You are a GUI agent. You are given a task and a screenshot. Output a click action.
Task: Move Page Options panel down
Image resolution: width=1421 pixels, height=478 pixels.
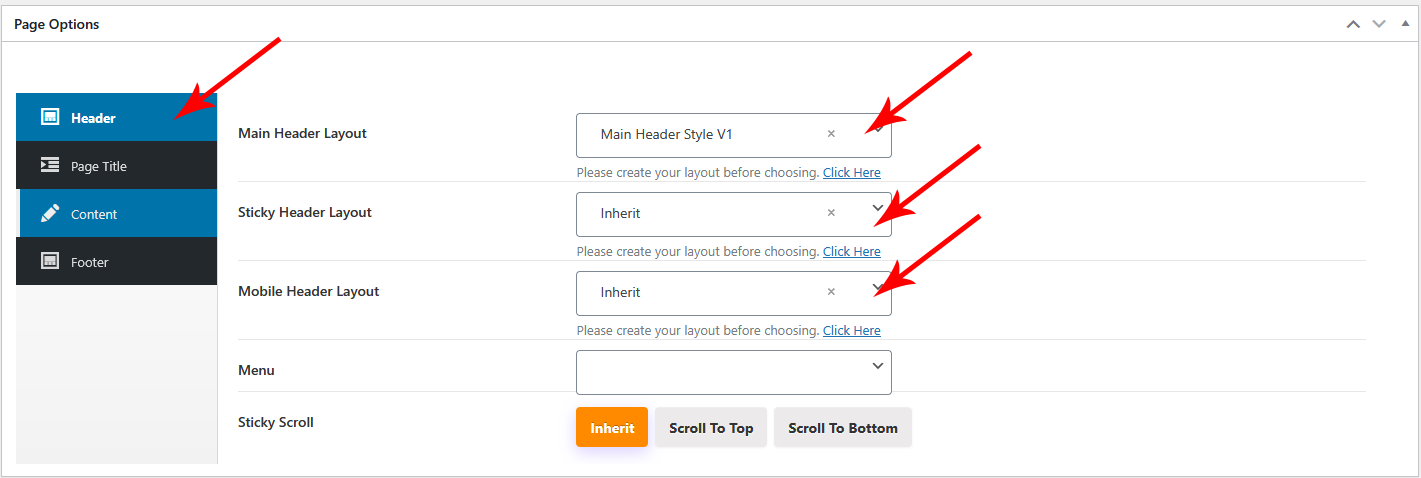pos(1379,24)
